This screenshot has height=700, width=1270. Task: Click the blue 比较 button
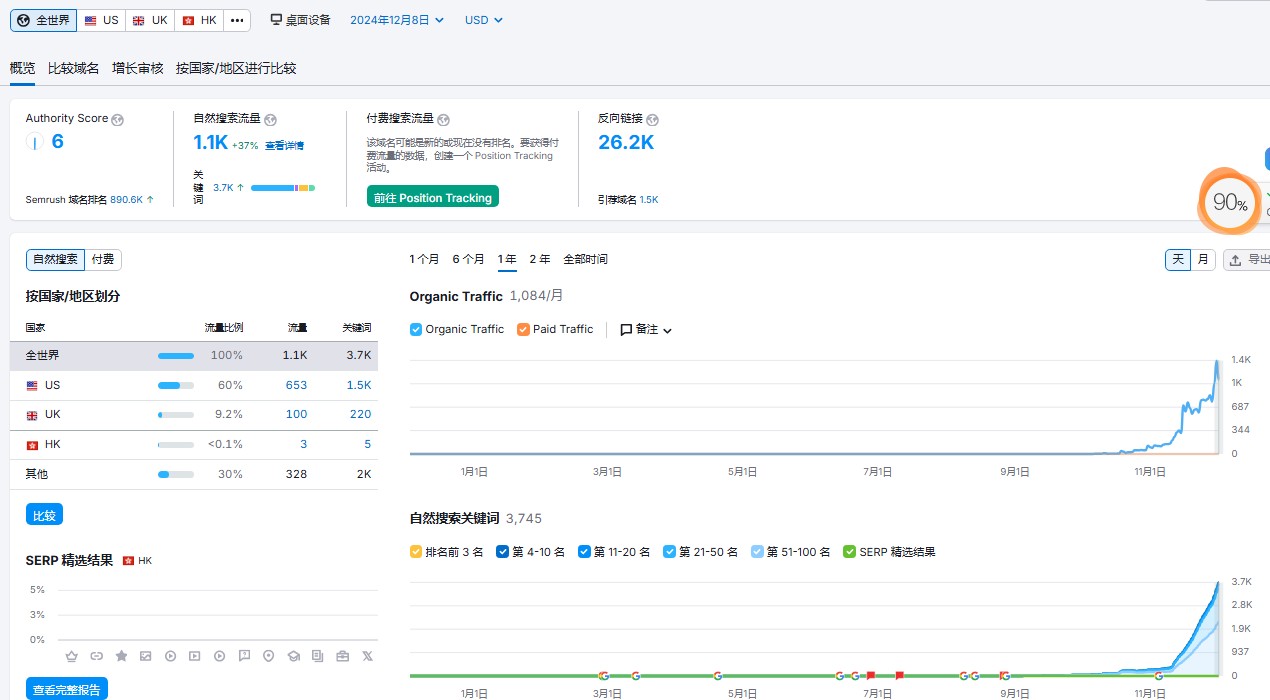coord(44,515)
